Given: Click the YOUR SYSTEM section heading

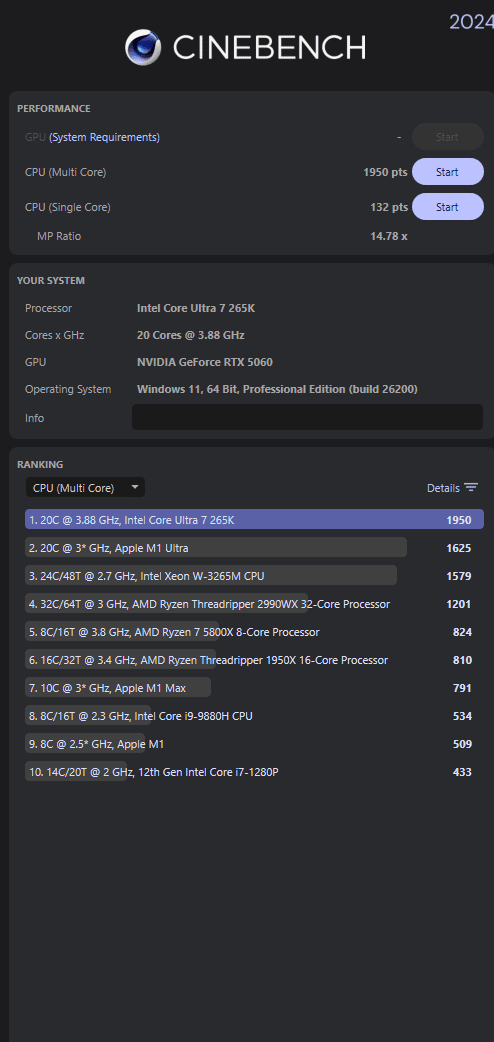Looking at the screenshot, I should (51, 280).
